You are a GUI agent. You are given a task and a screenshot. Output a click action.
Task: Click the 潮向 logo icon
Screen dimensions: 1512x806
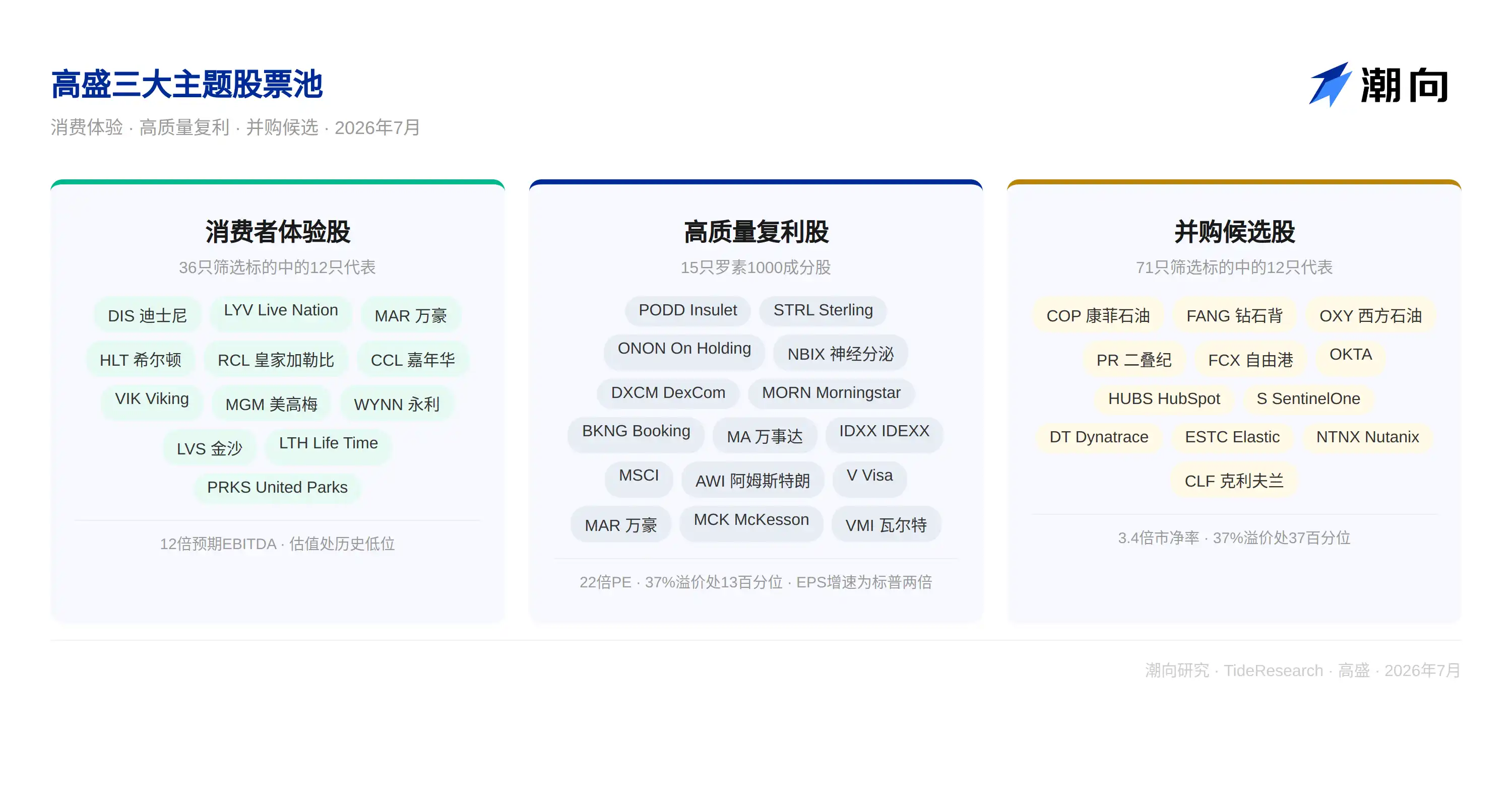(x=1331, y=84)
